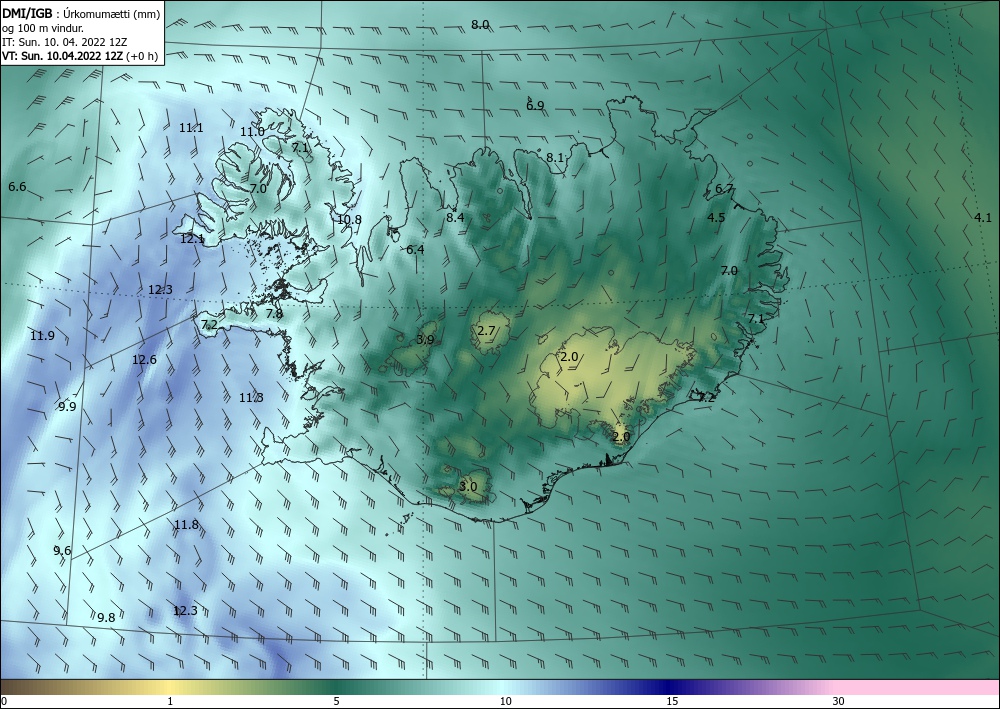Click the 9.6 value on the map
The height and width of the screenshot is (709, 1000).
coord(62,552)
